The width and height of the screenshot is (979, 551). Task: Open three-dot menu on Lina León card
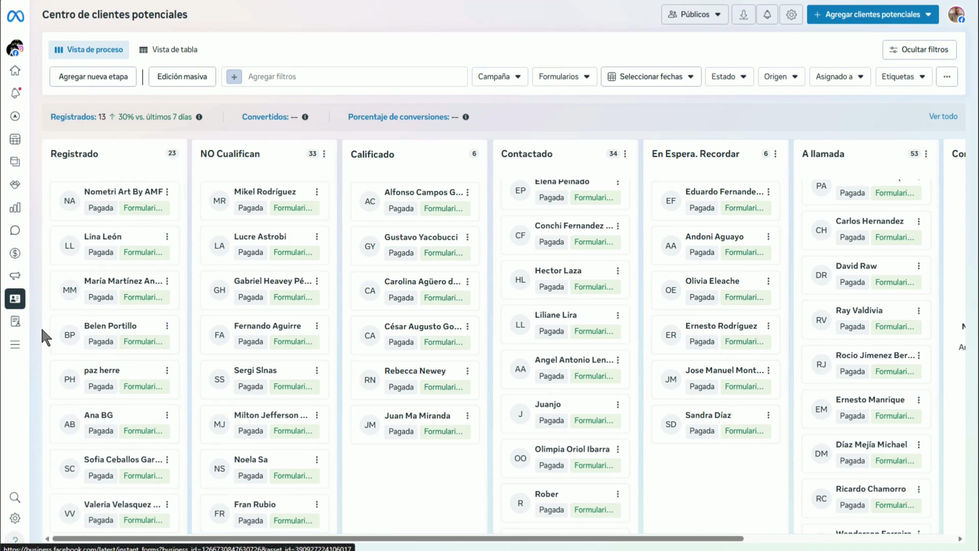coord(167,236)
